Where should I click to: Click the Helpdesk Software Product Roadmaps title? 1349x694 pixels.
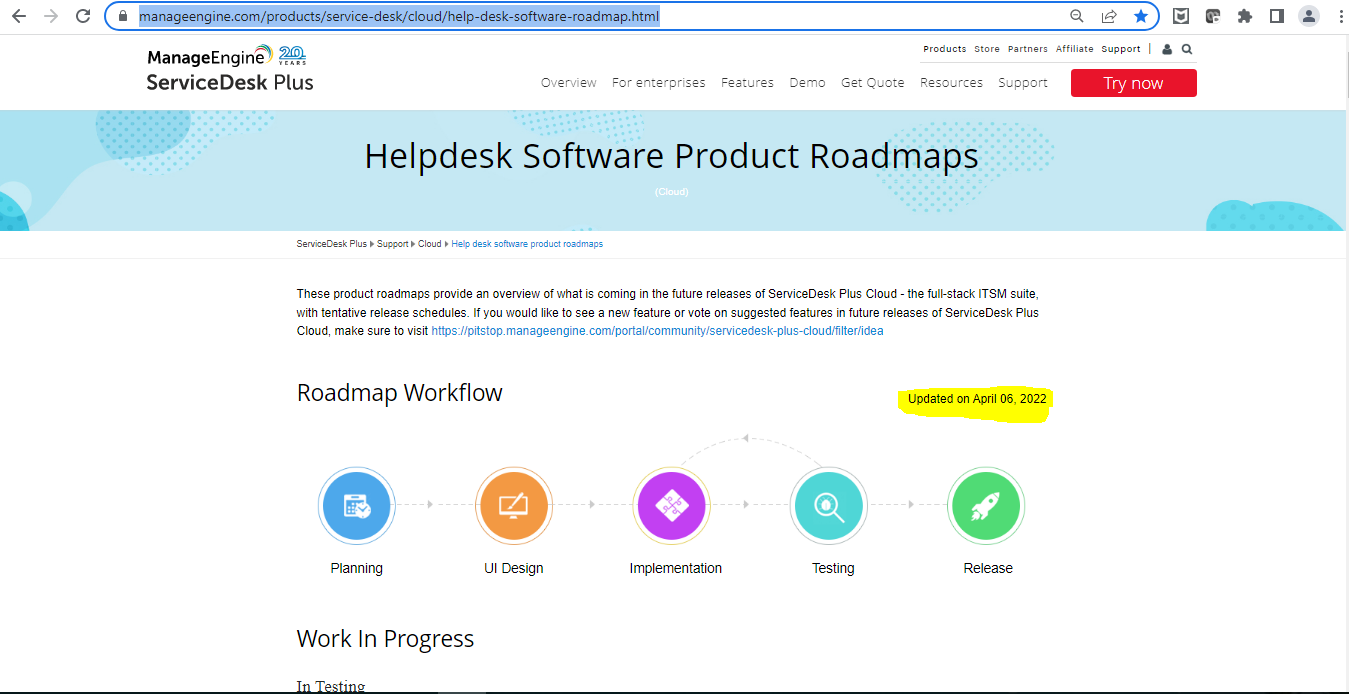click(x=672, y=157)
